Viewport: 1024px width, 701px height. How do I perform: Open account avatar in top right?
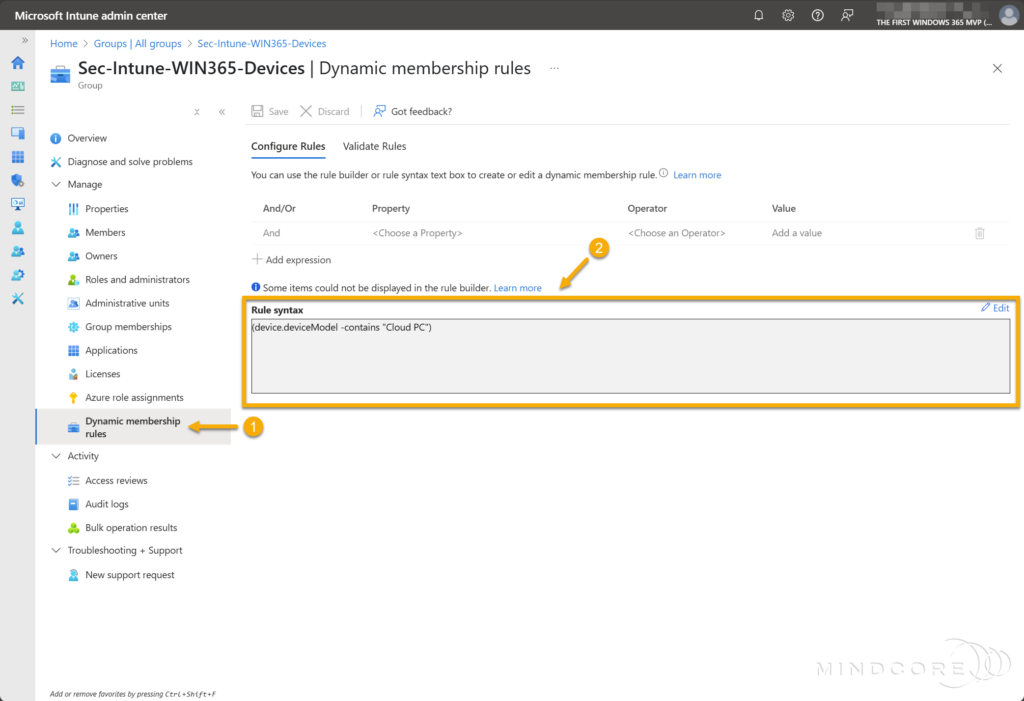click(1008, 15)
